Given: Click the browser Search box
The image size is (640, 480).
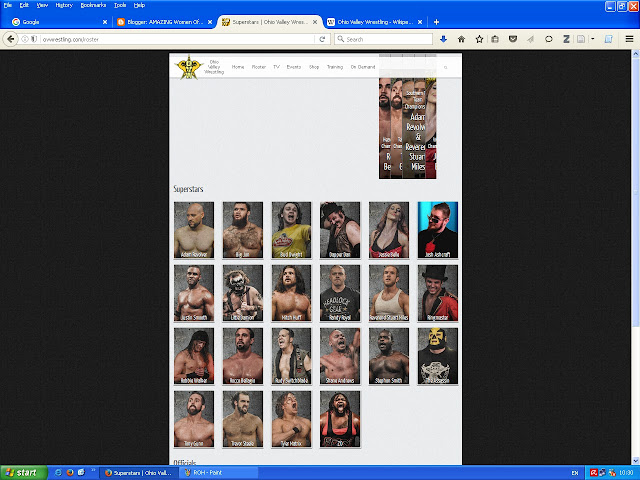Looking at the screenshot, I should [384, 39].
